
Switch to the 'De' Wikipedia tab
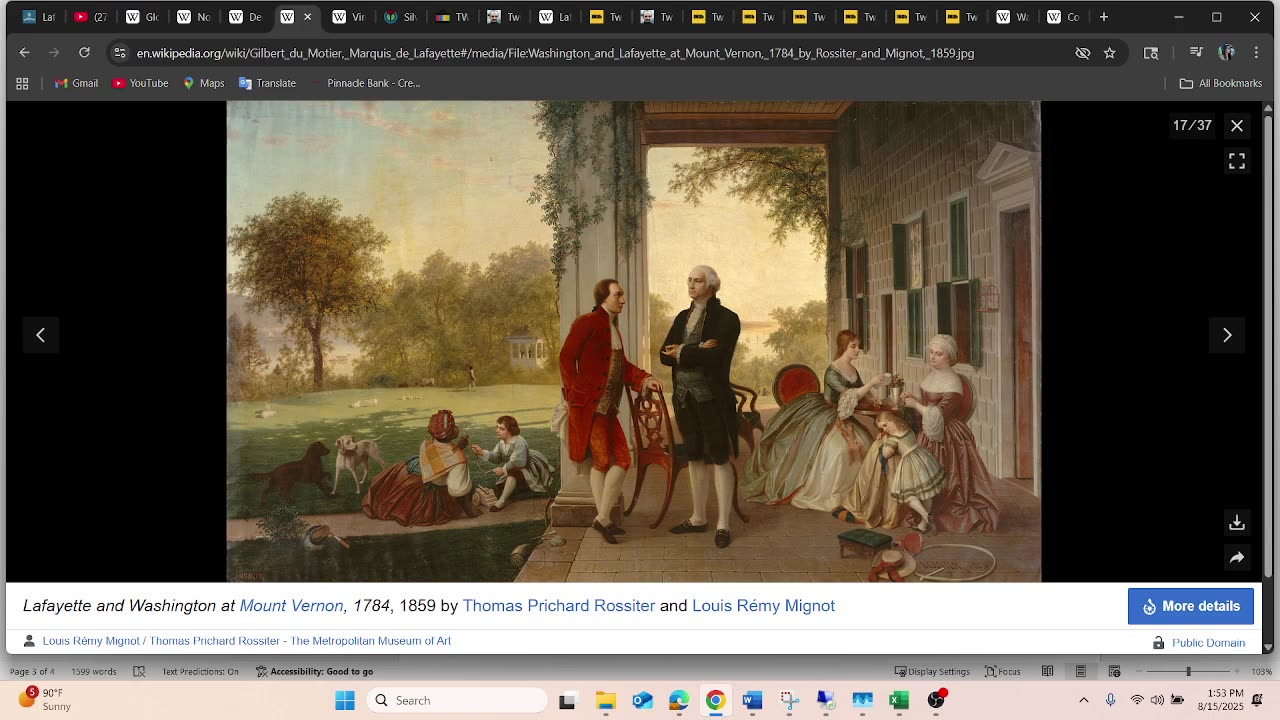(246, 17)
